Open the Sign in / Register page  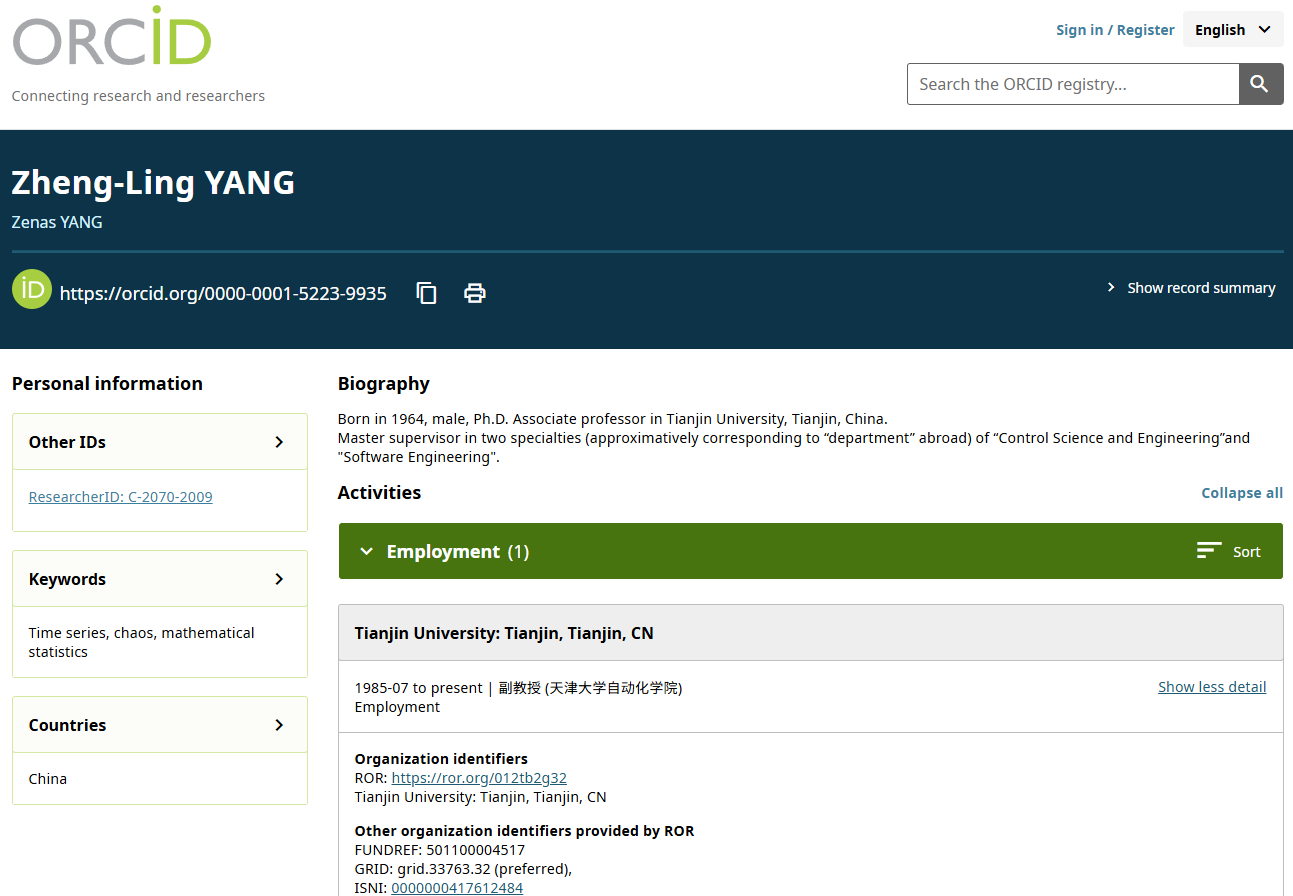[x=1114, y=29]
